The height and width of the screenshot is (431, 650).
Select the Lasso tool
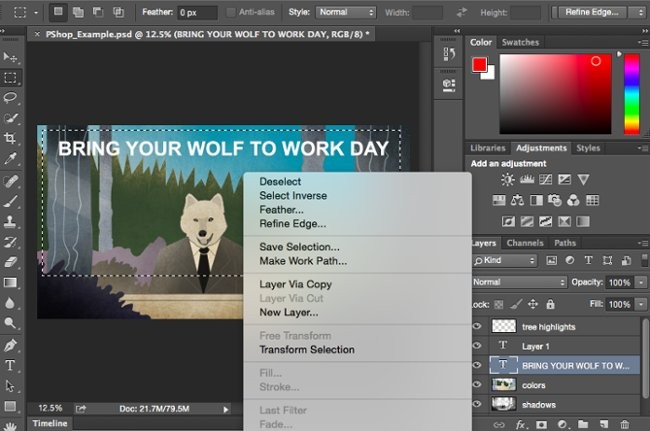11,97
